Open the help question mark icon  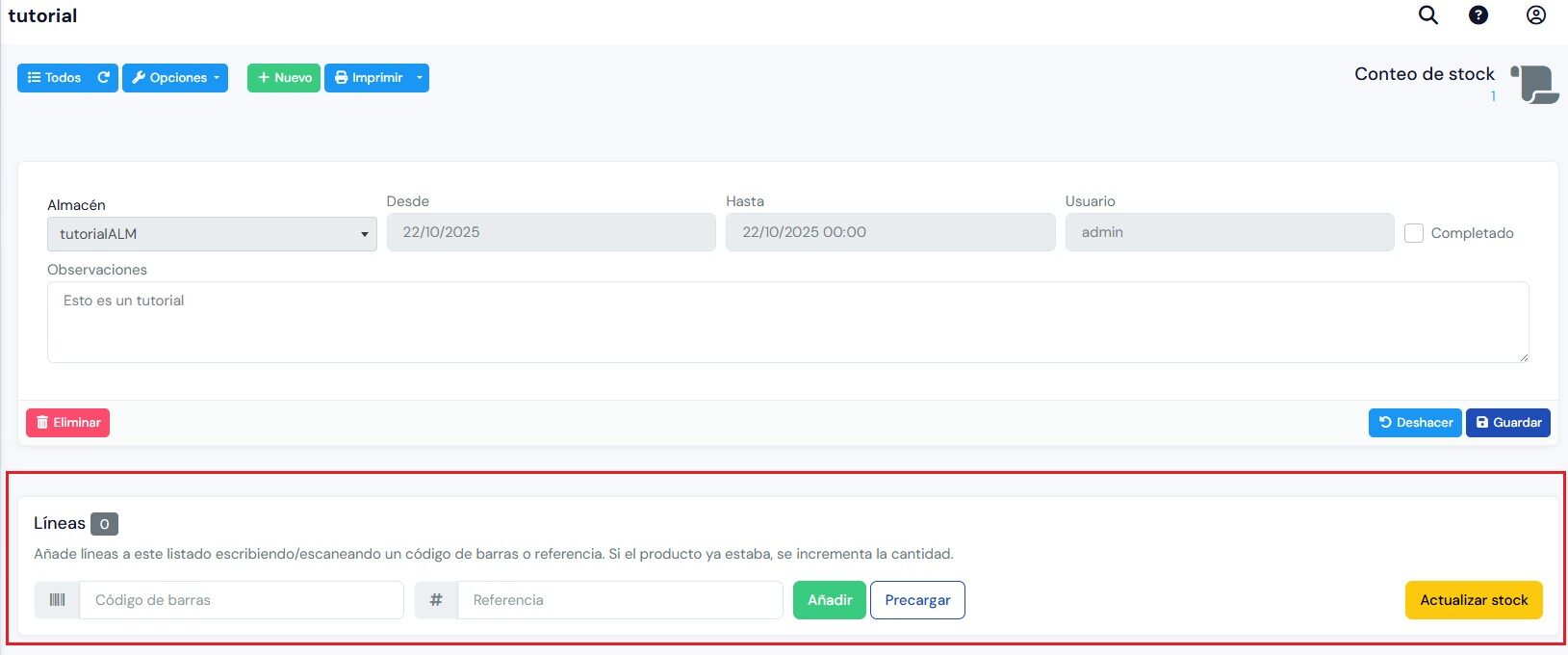(1478, 15)
